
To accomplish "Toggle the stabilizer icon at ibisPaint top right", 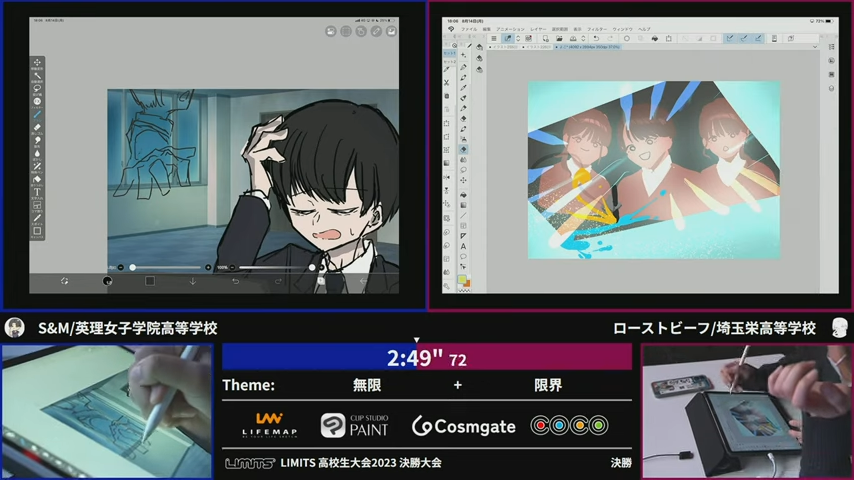I will pos(361,32).
